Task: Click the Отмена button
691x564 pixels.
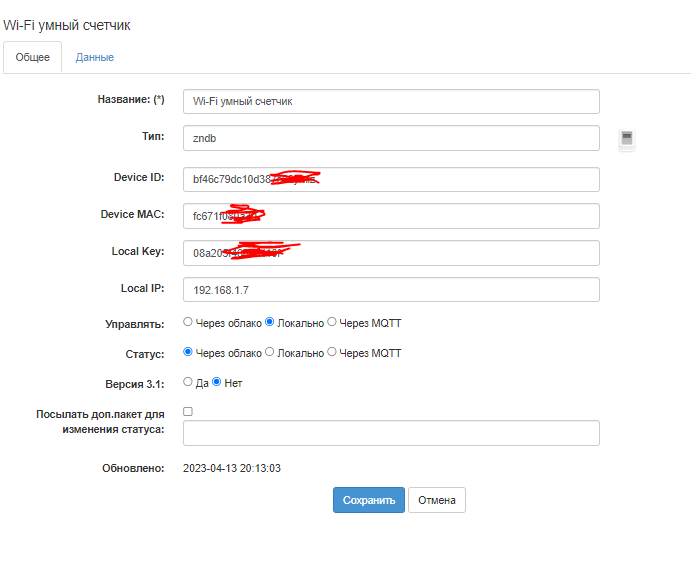Action: pyautogui.click(x=437, y=500)
